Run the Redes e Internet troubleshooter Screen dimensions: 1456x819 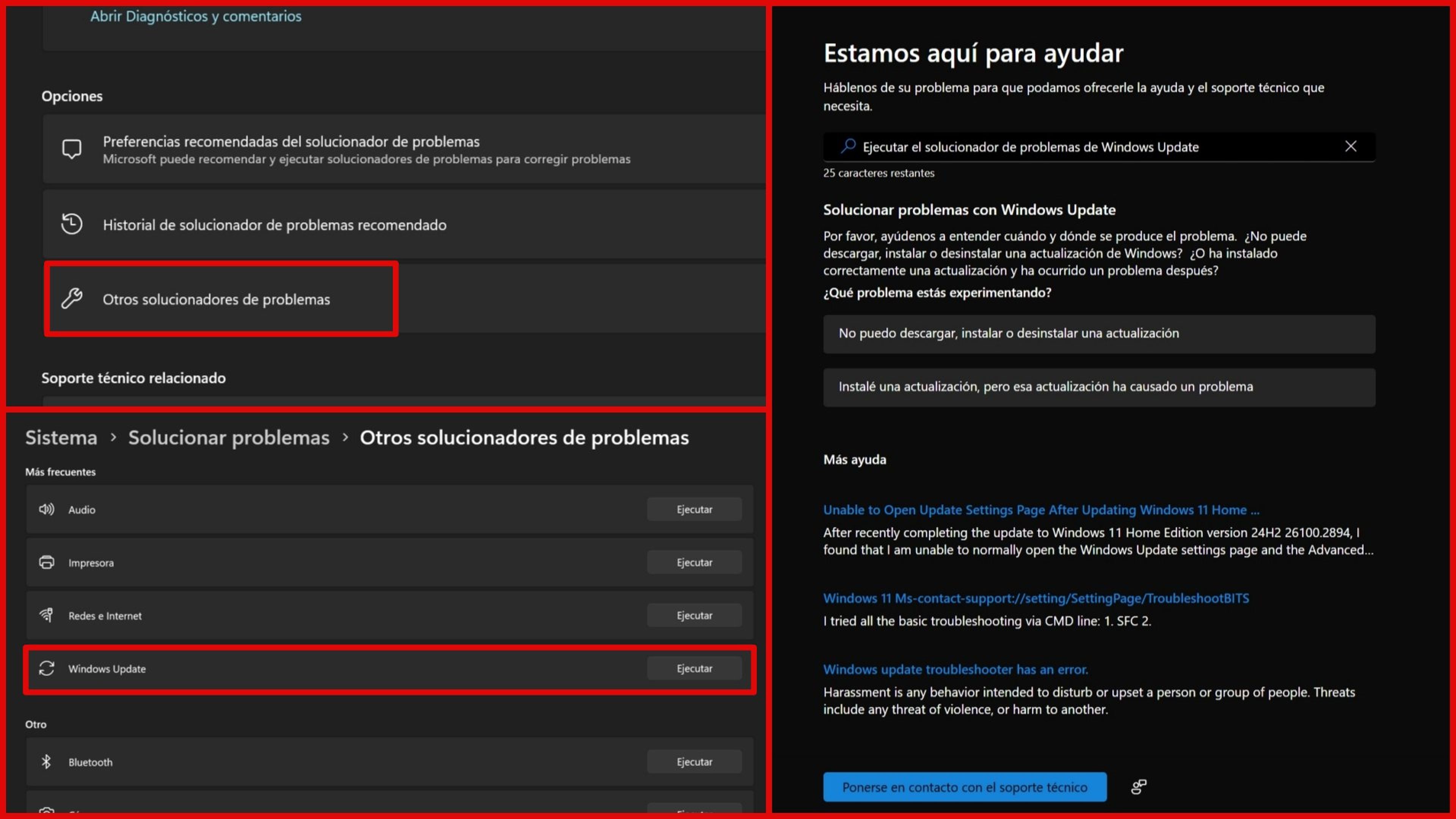coord(694,615)
